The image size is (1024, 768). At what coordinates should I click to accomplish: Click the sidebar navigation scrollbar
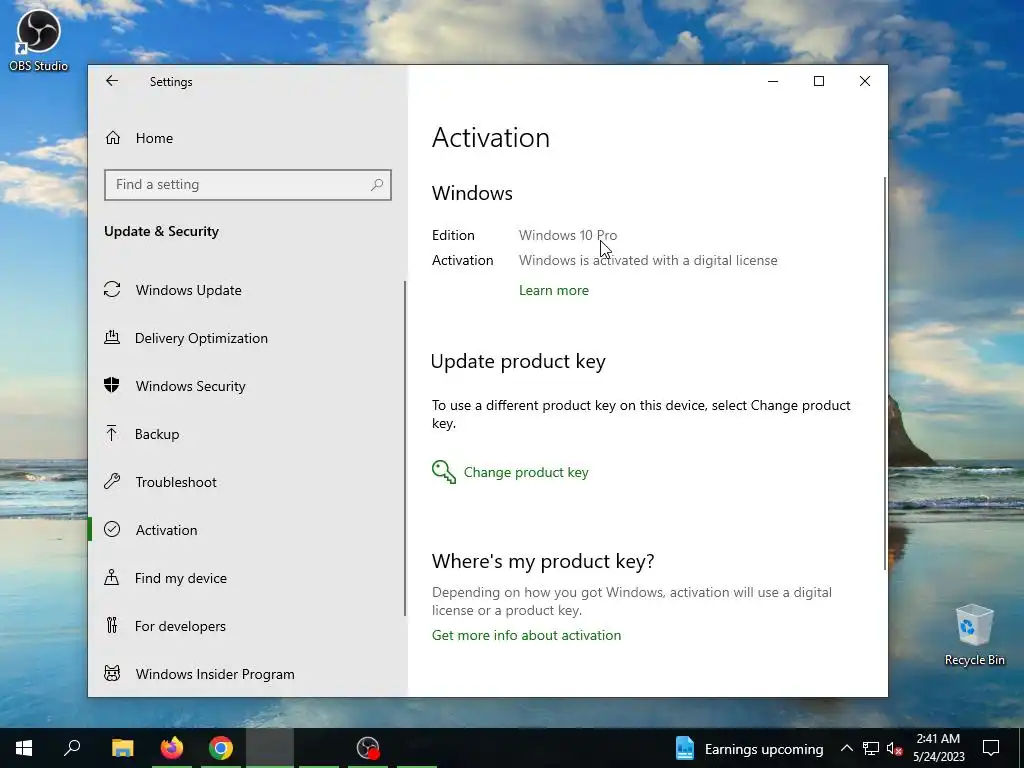click(404, 448)
